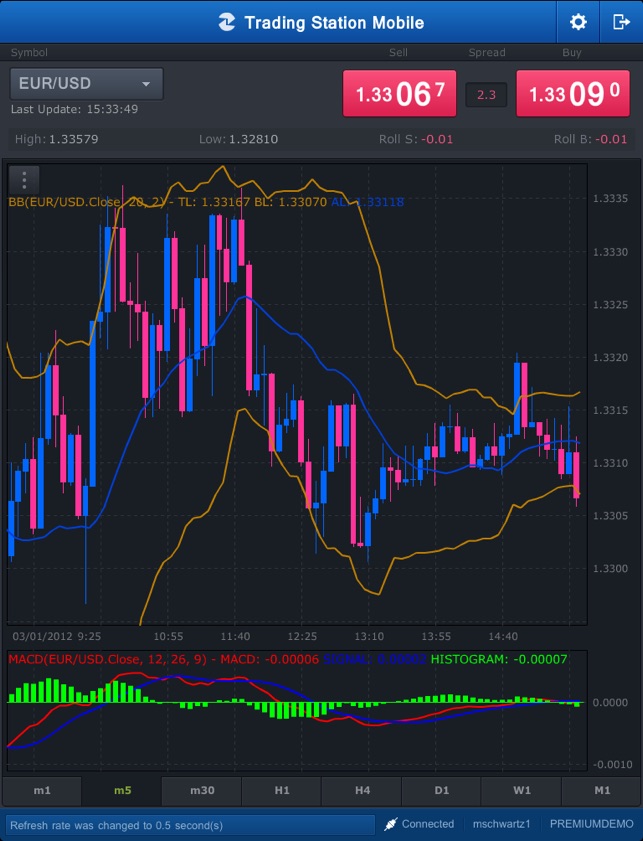Open settings via the gear icon
This screenshot has height=841, width=643.
pos(578,22)
